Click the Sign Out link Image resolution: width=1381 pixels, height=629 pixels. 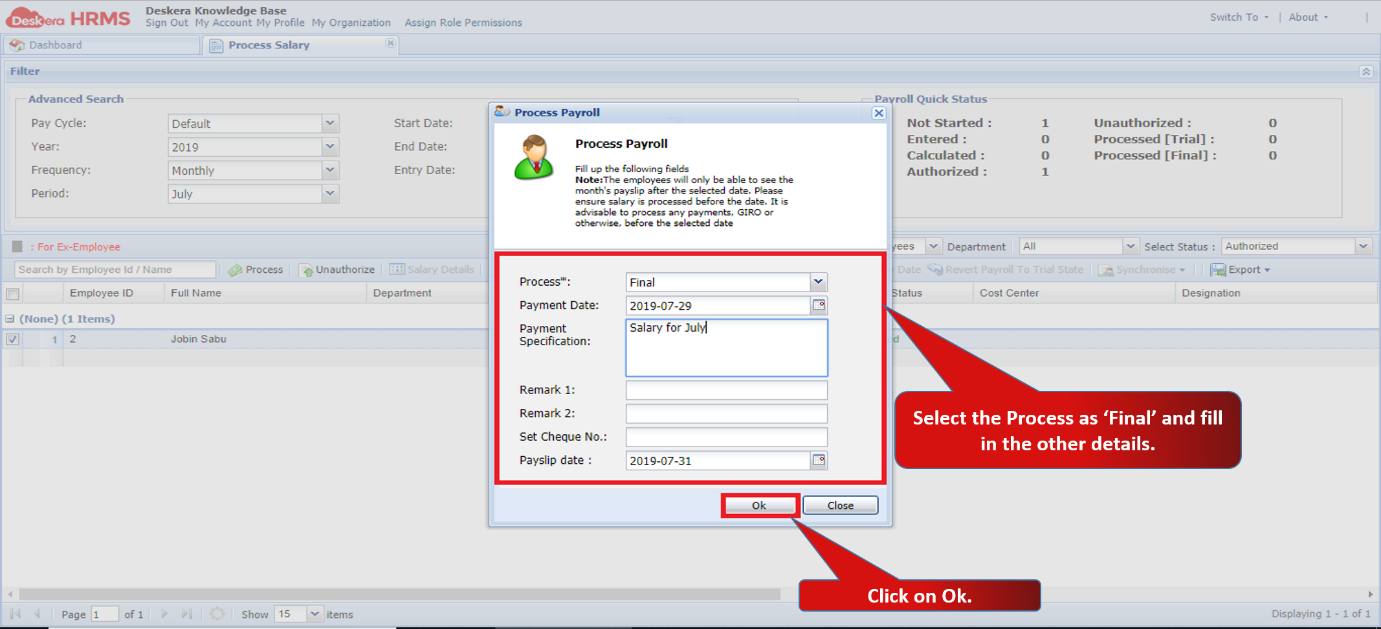point(166,23)
